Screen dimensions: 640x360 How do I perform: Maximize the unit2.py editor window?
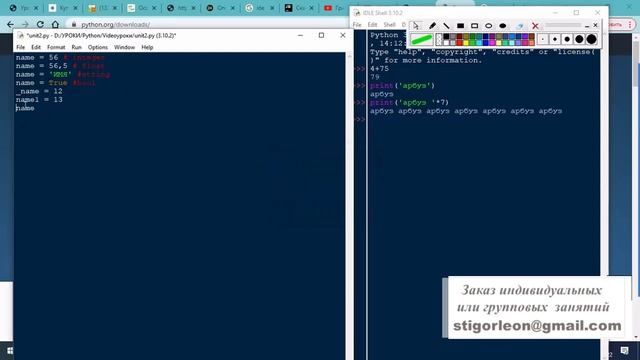[321, 36]
